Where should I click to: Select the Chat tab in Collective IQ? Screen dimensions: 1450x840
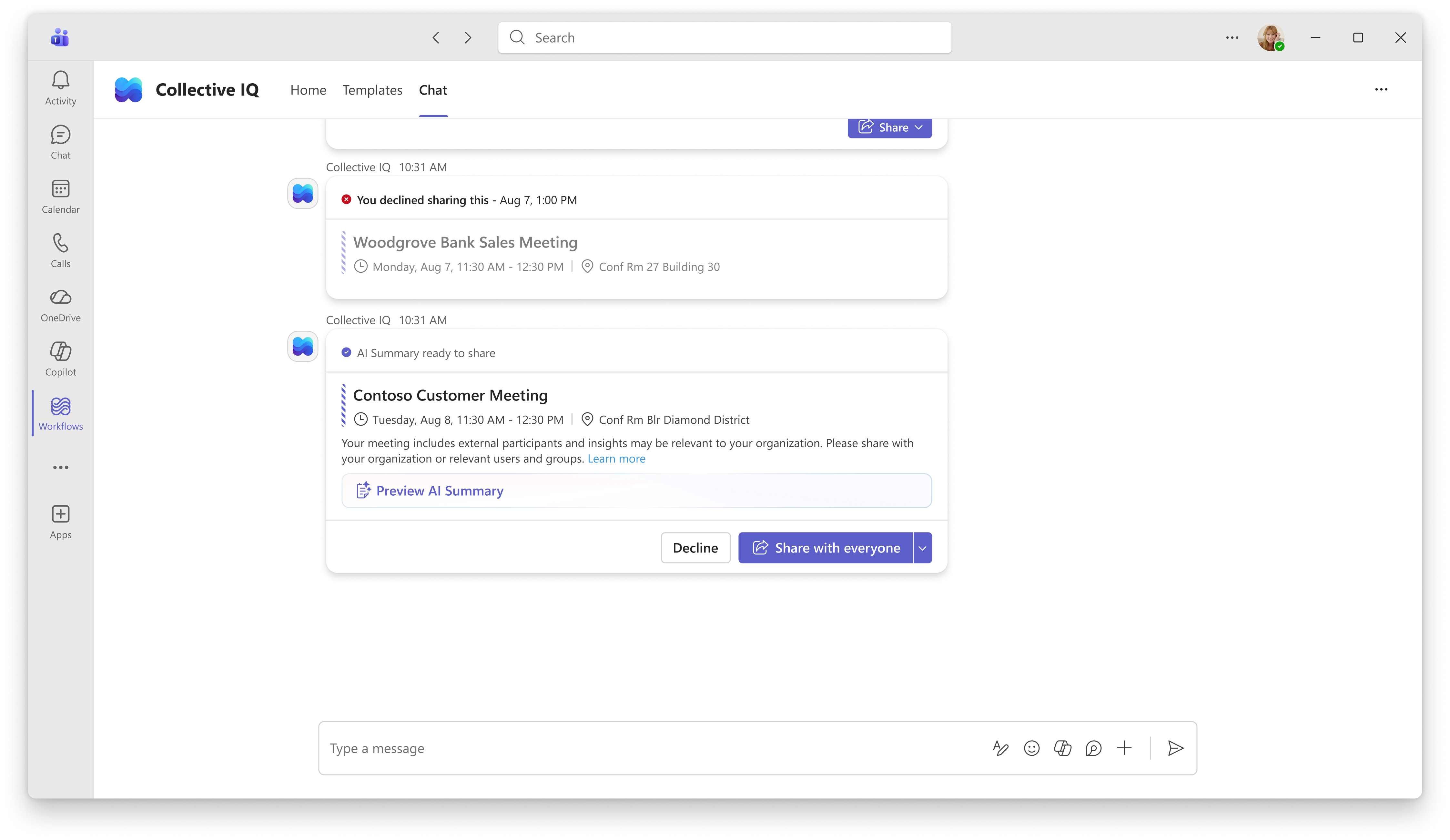point(433,90)
